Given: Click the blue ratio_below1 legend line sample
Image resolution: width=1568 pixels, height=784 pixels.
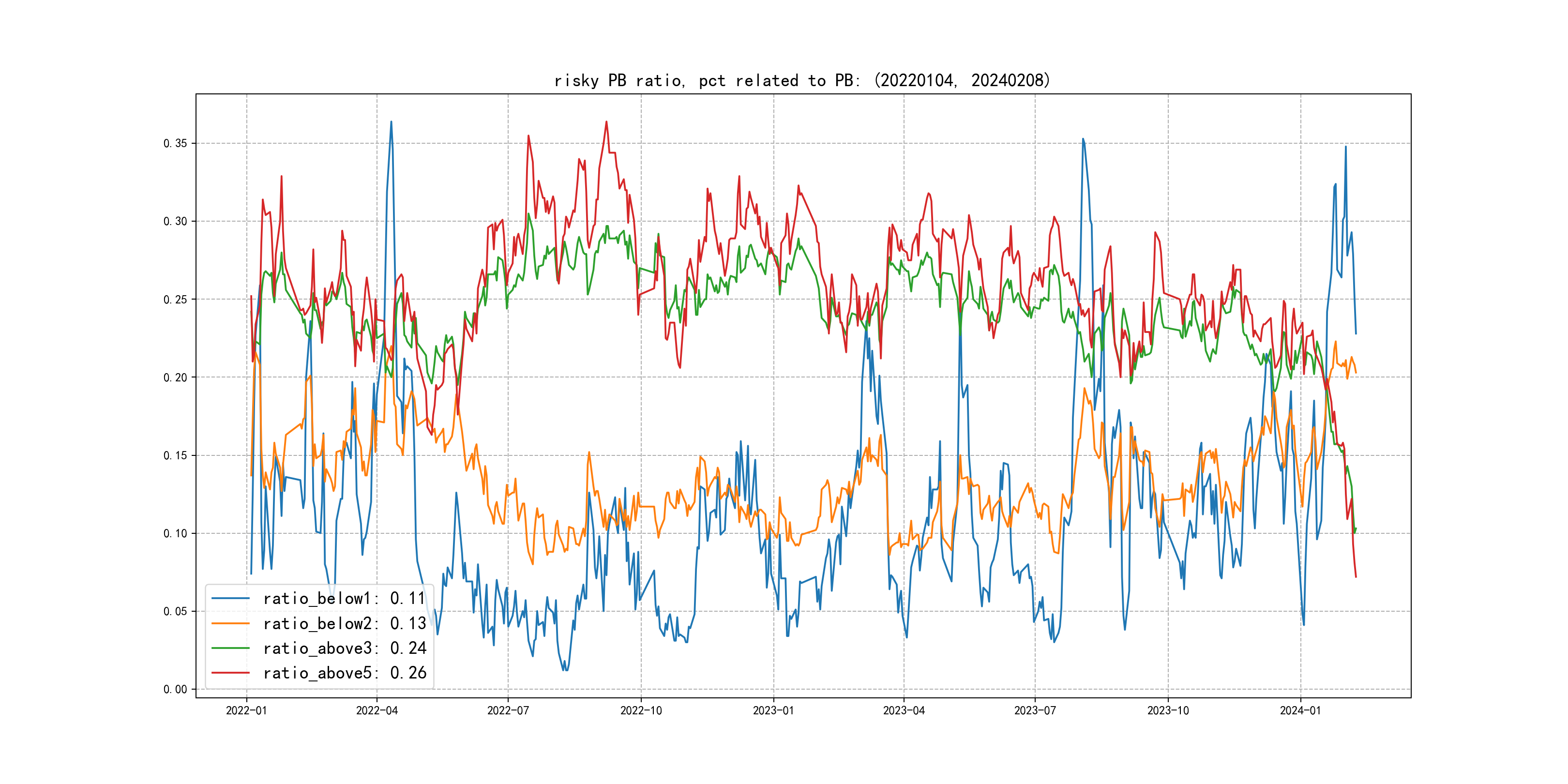Looking at the screenshot, I should pos(230,598).
